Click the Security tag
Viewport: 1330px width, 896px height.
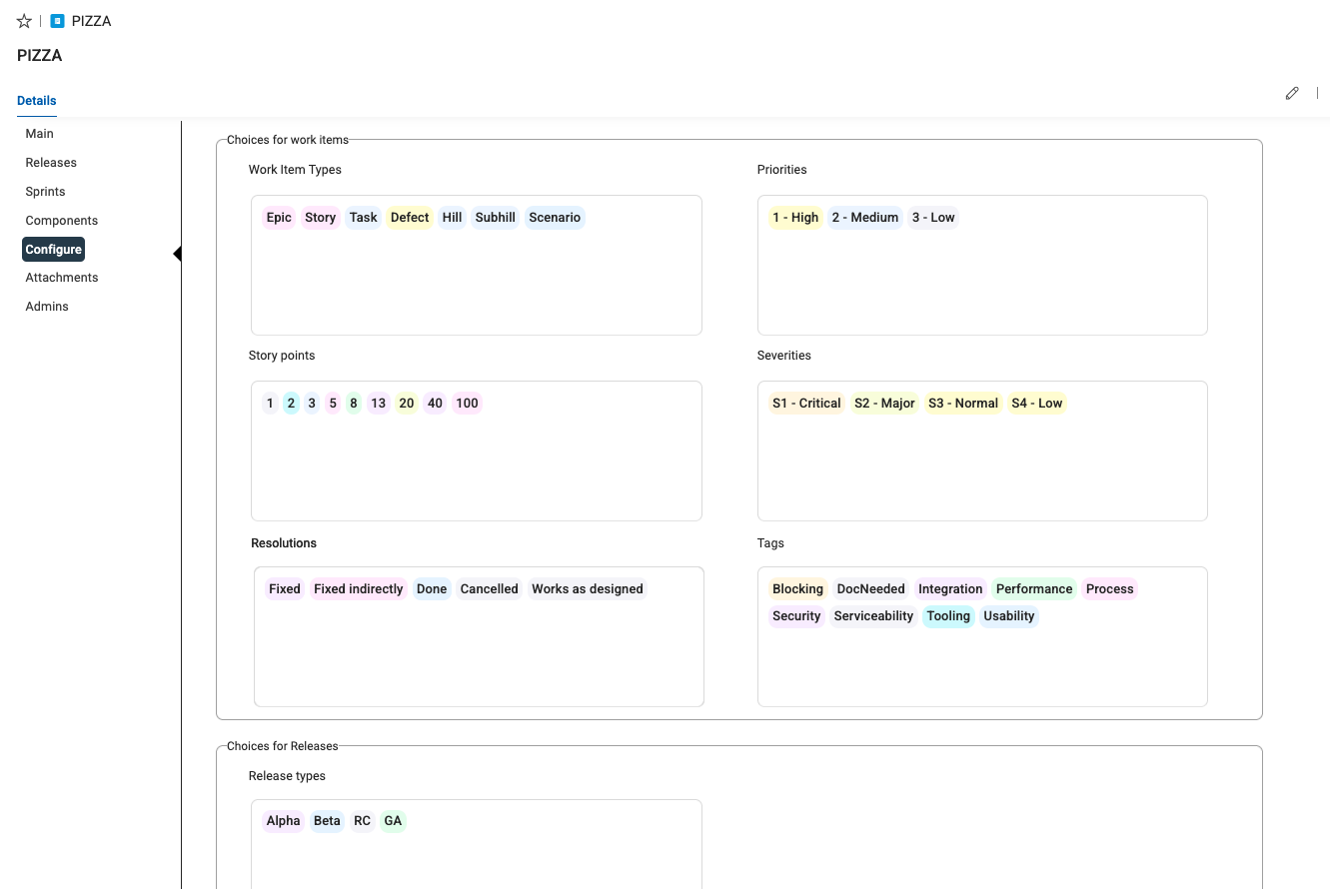(796, 616)
